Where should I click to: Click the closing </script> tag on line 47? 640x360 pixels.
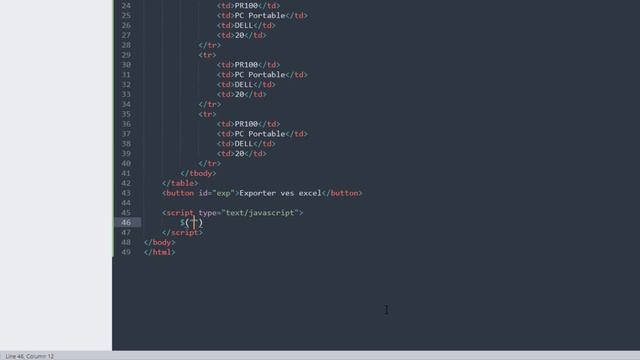coord(182,233)
